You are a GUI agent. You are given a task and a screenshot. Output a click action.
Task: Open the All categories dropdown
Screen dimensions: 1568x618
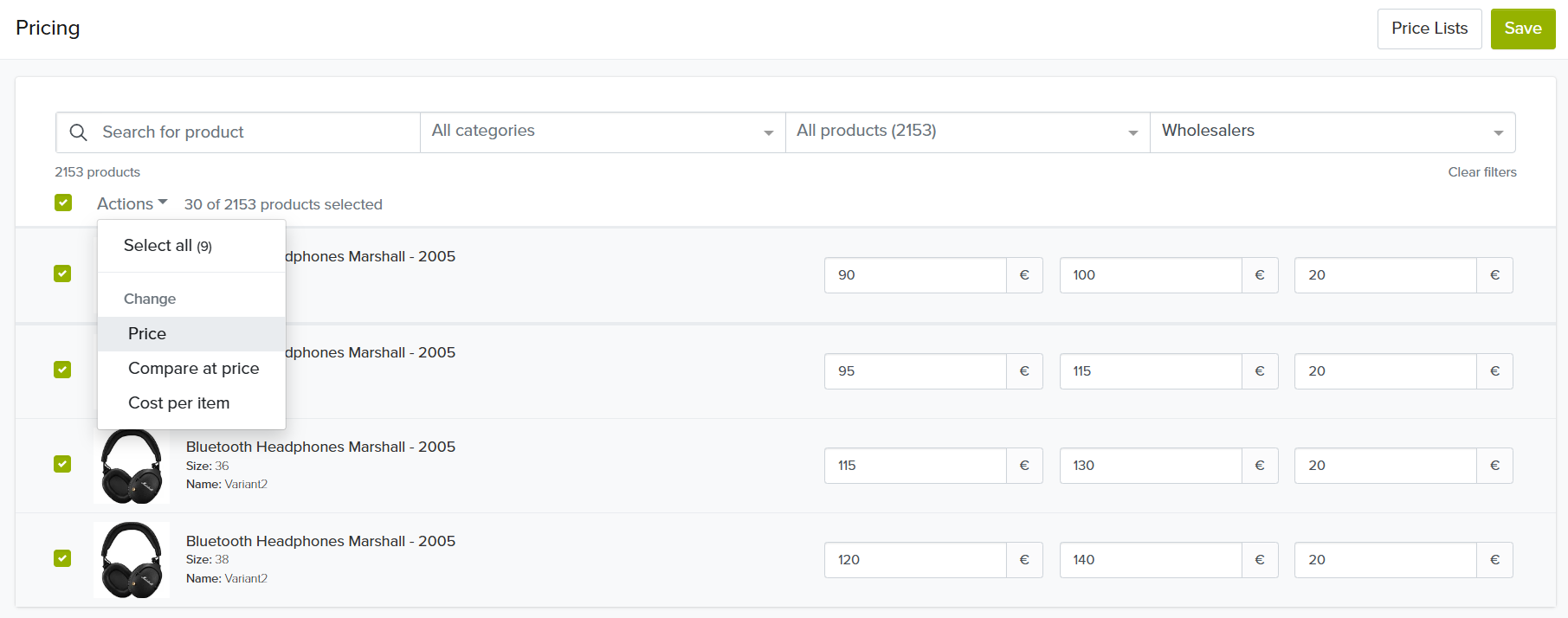[x=603, y=132]
